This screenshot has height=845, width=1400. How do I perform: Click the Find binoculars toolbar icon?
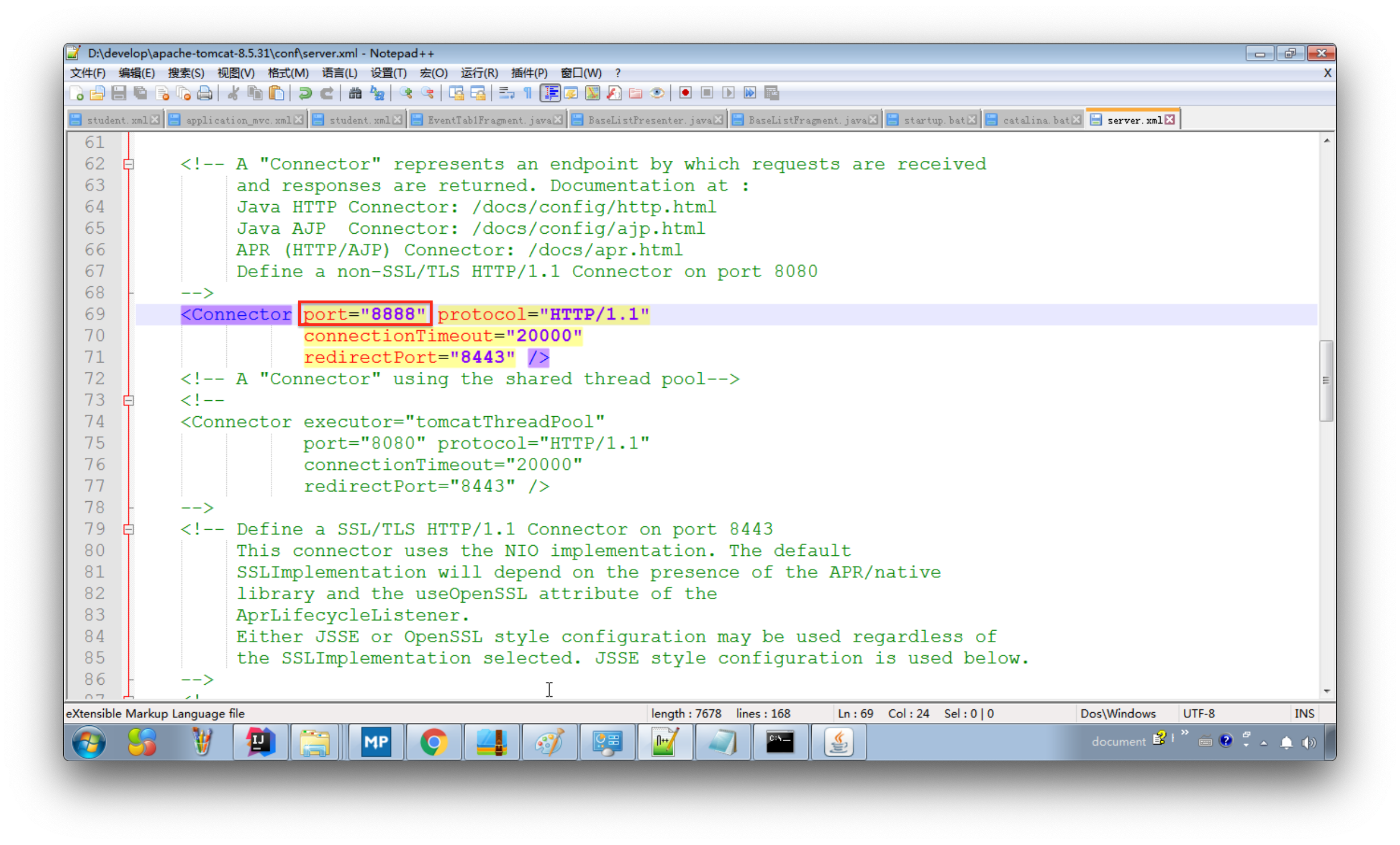pos(355,93)
